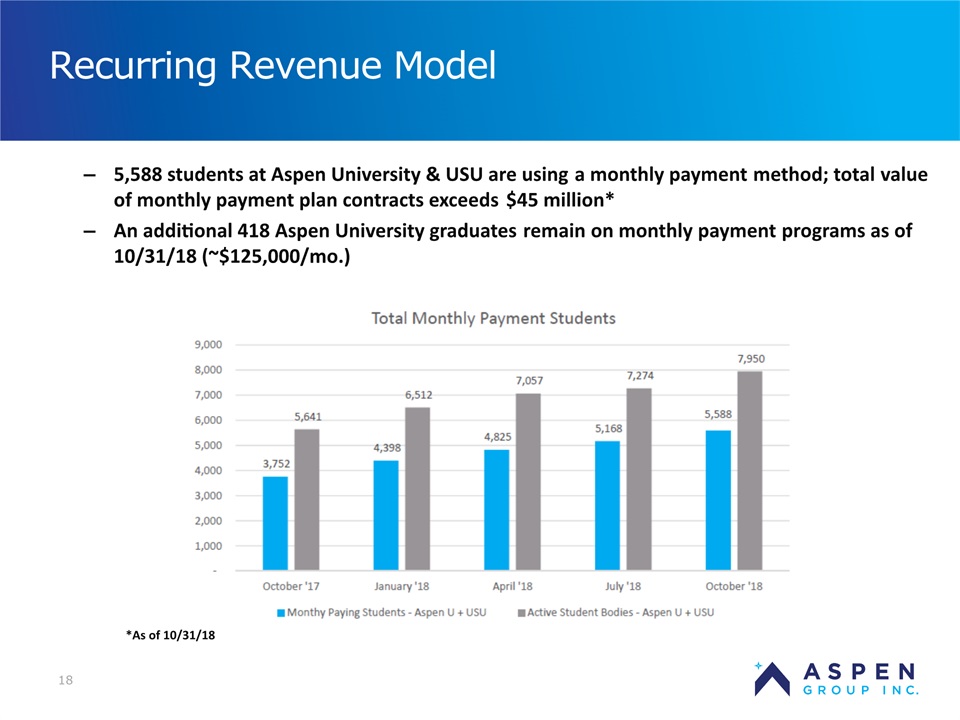Click the "October '18" axis label
The image size is (960, 720).
(x=734, y=587)
